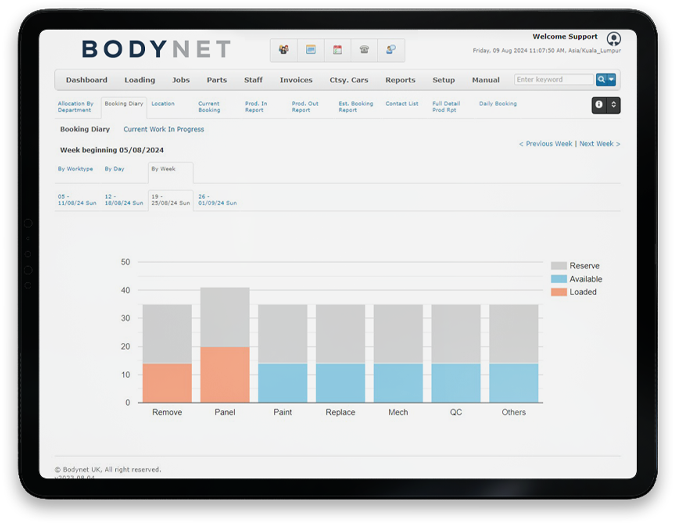Open the staff group icon shortcut
This screenshot has width=676, height=523.
tap(284, 50)
